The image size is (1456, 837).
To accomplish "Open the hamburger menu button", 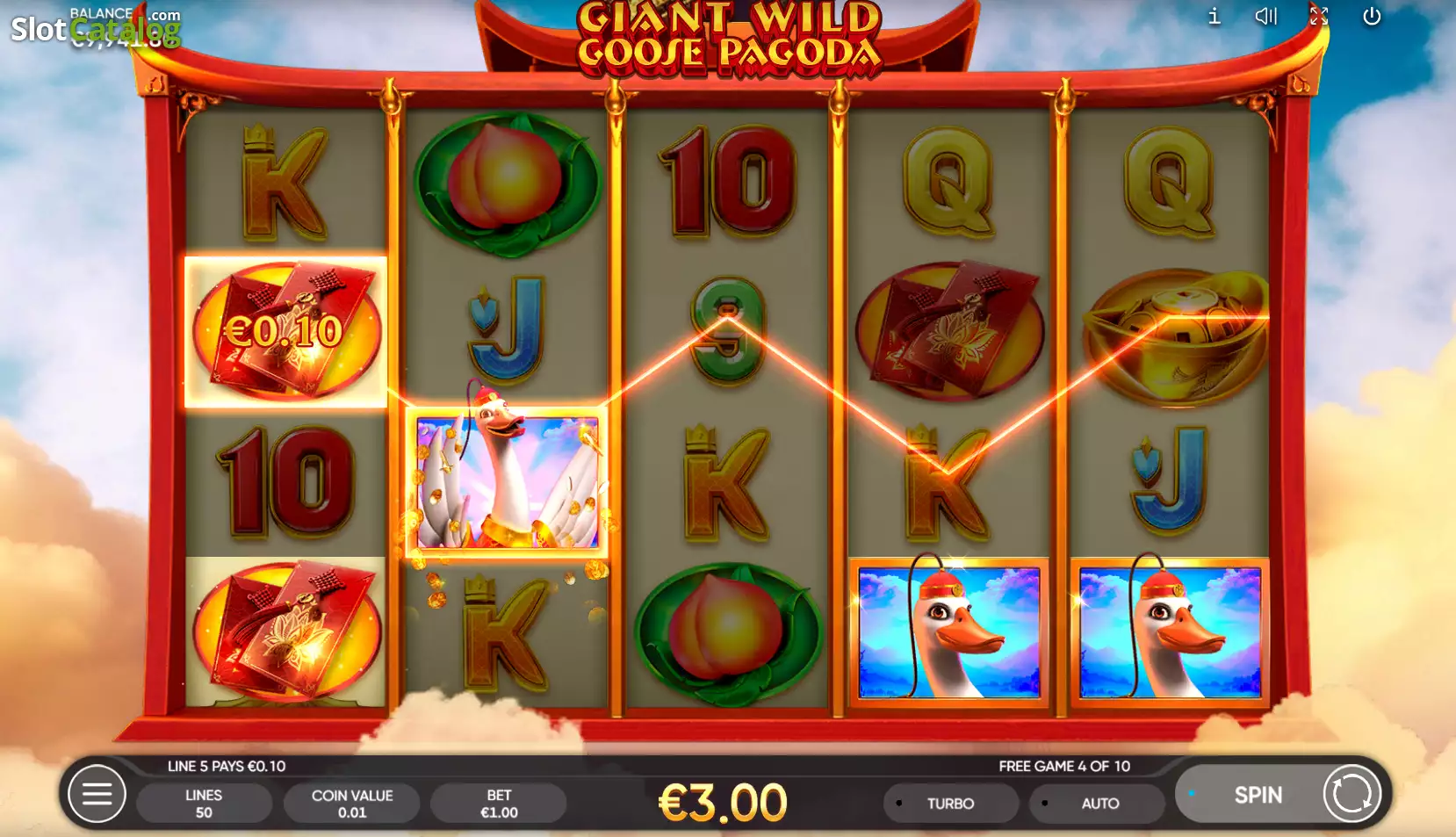I will click(x=97, y=794).
